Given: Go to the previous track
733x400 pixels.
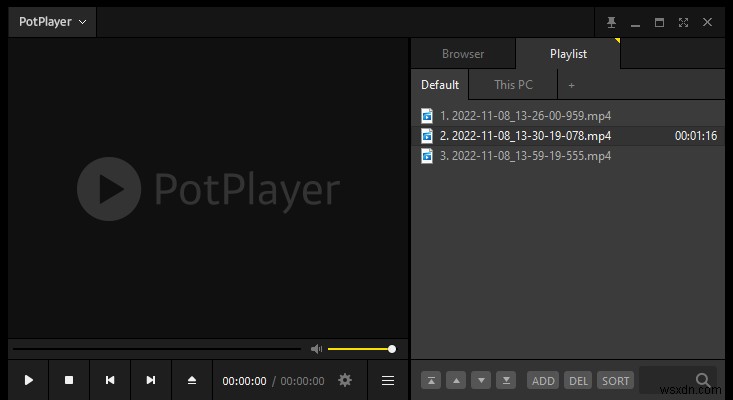Looking at the screenshot, I should coord(110,380).
